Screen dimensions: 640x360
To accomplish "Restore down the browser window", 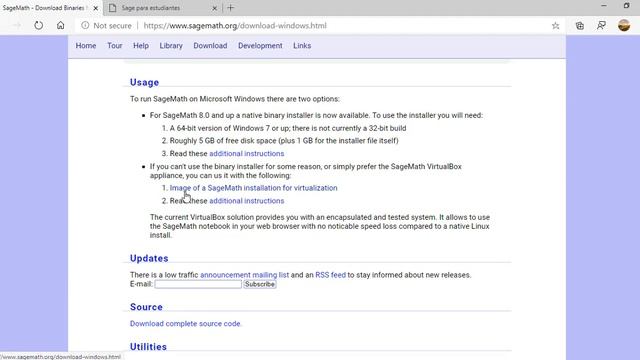I will pyautogui.click(x=627, y=5).
